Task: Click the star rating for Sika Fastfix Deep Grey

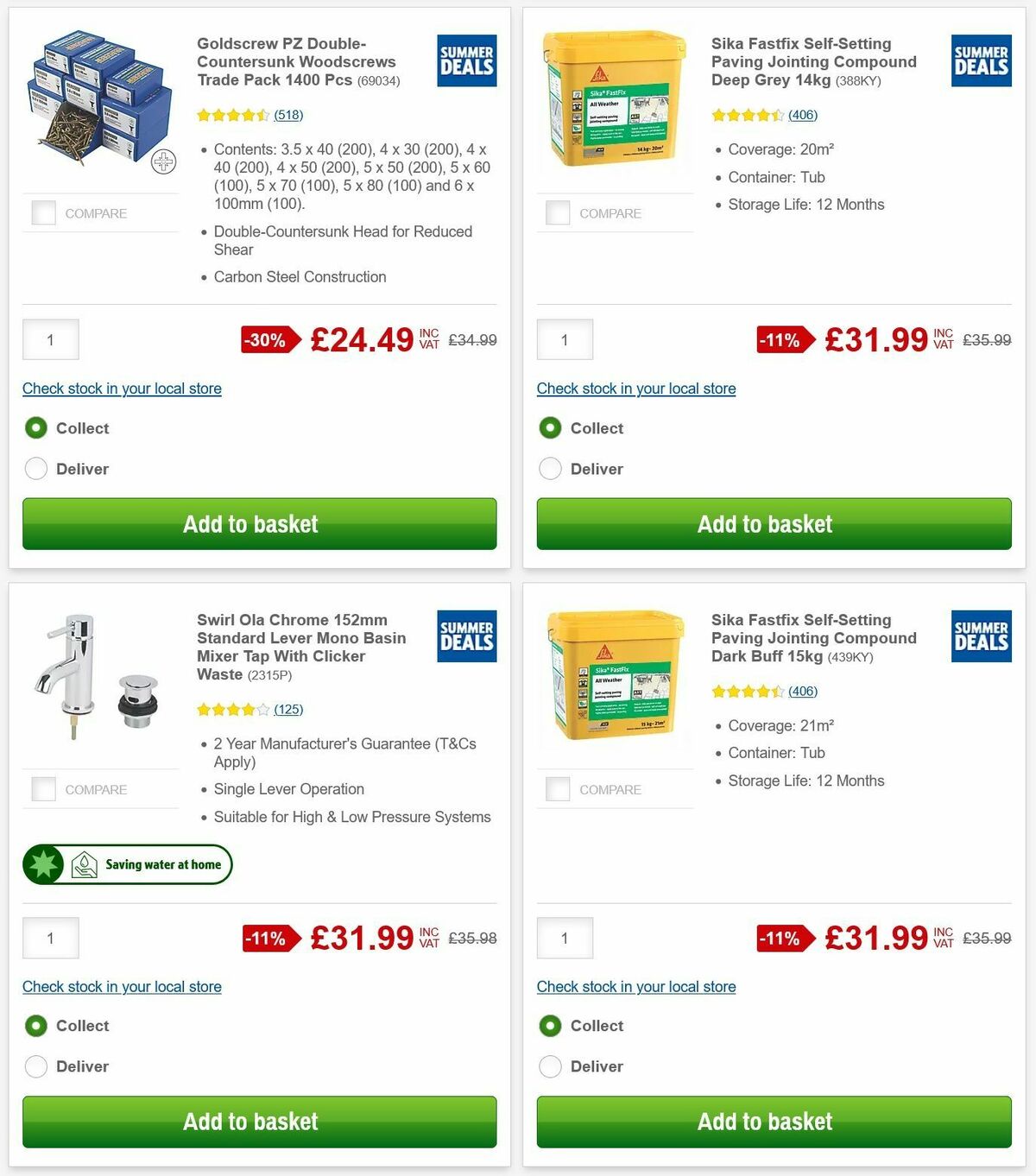Action: [748, 114]
